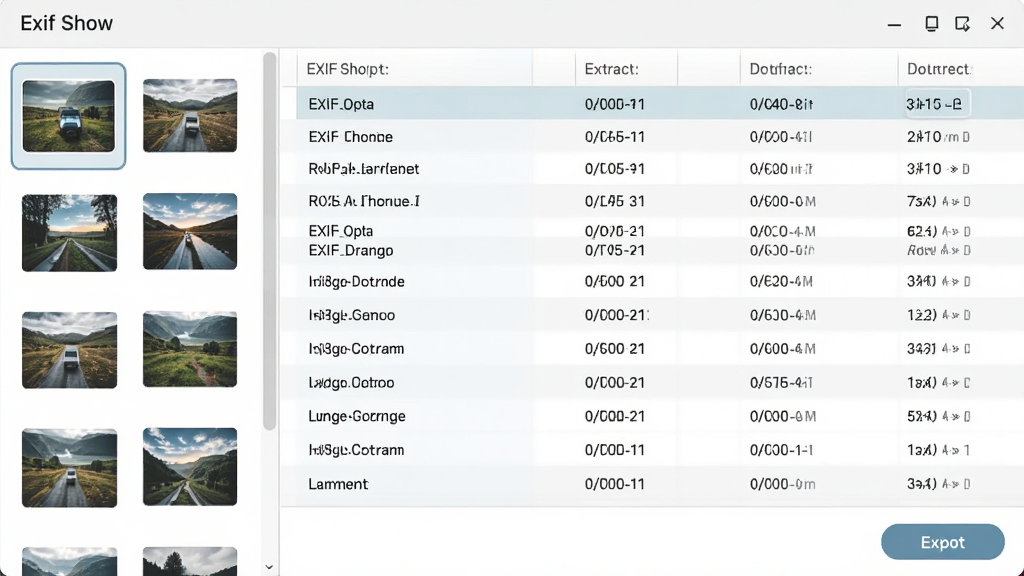This screenshot has width=1024, height=576.
Task: Close the Exif Show window
Action: coord(997,24)
